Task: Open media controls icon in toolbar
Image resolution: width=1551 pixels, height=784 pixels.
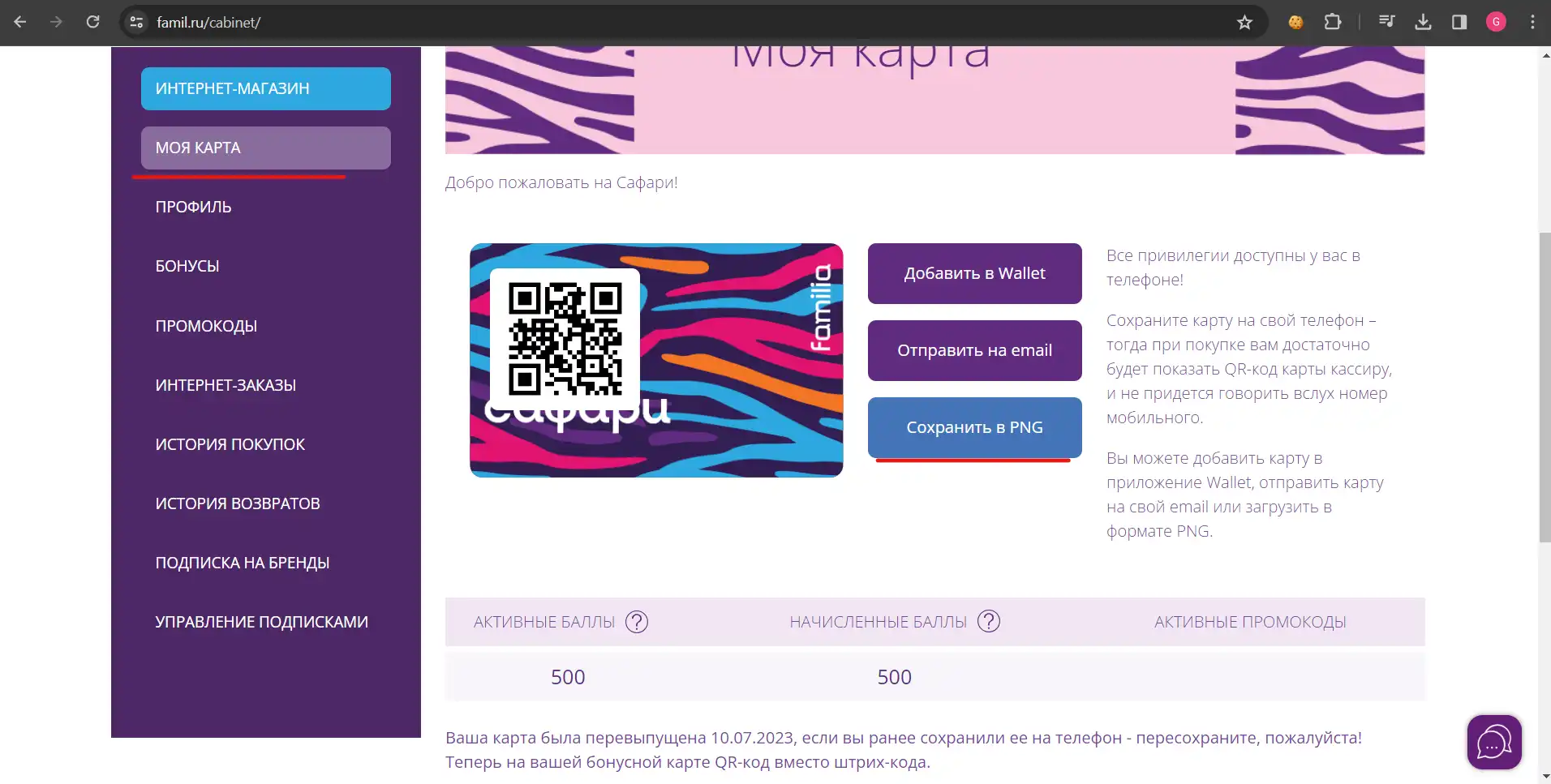Action: coord(1386,22)
